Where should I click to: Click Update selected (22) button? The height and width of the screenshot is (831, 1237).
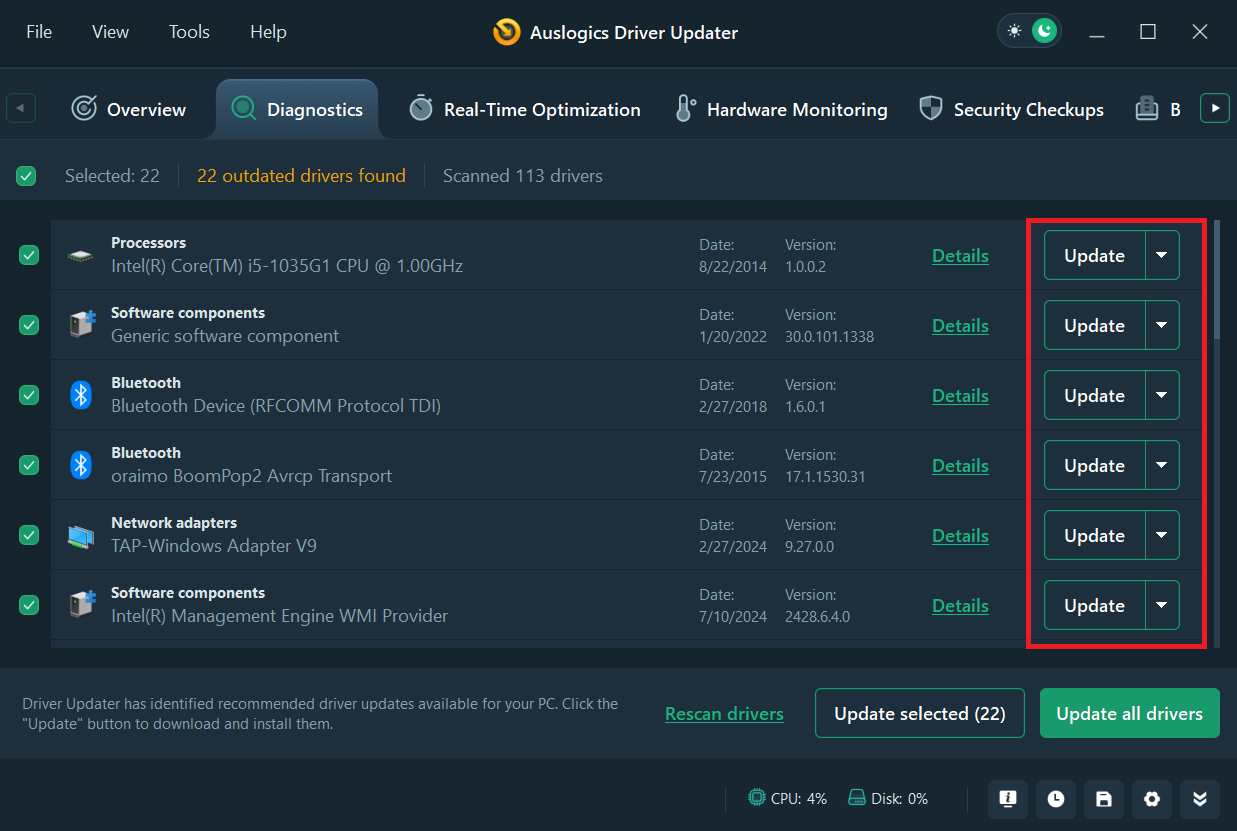(920, 713)
